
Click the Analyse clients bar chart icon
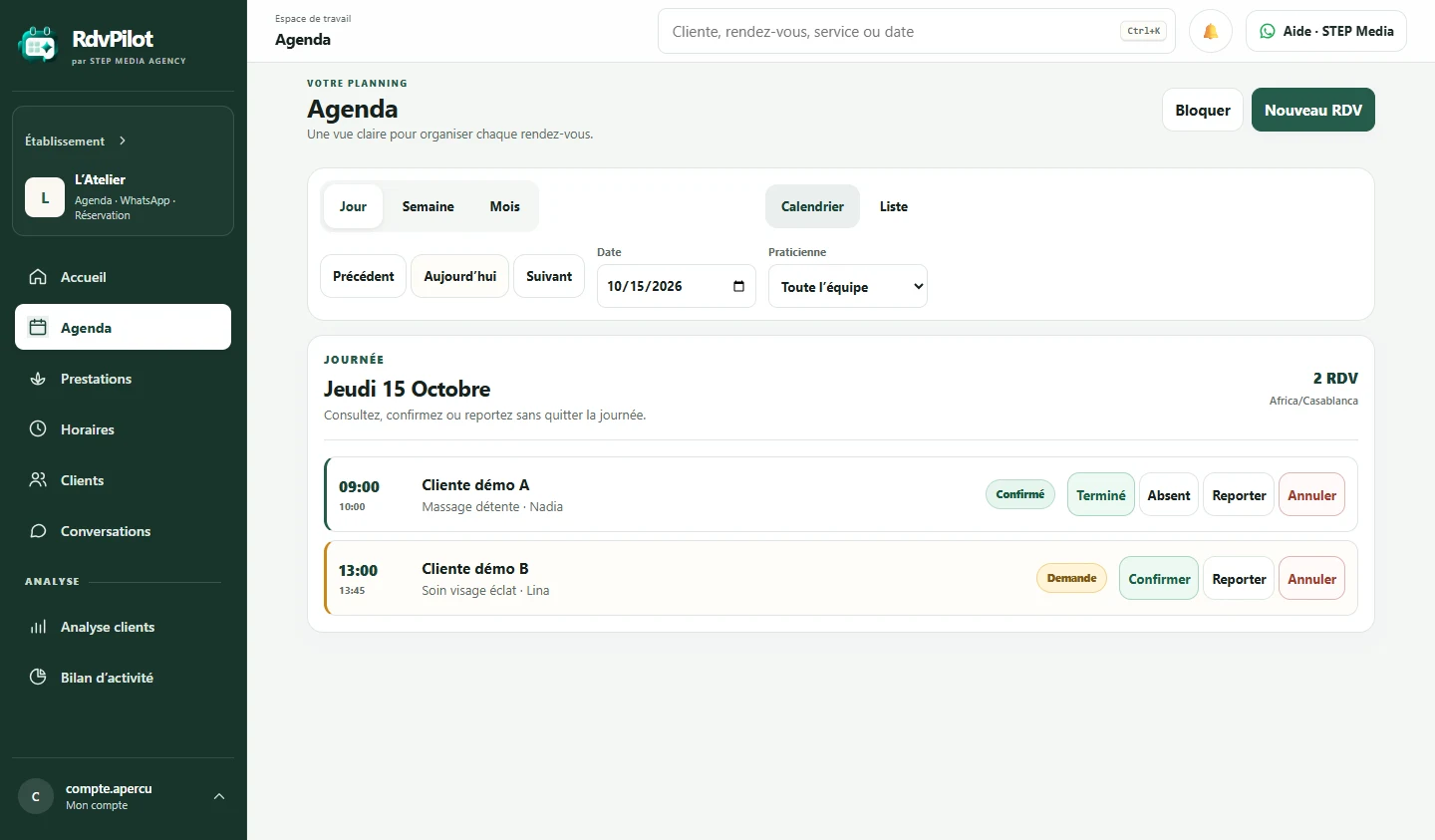(x=38, y=627)
